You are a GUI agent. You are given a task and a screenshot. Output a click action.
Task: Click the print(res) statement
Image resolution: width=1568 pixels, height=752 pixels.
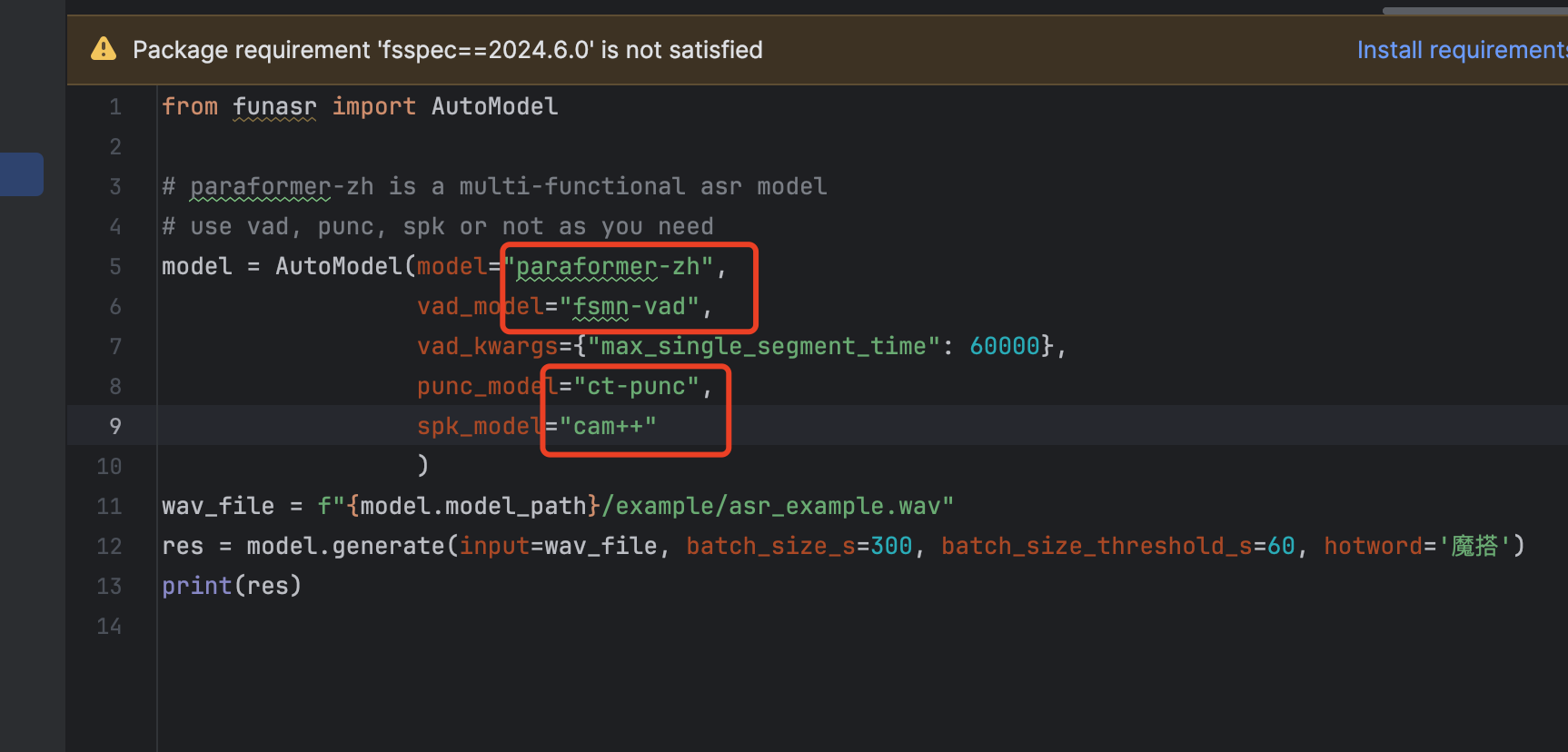pyautogui.click(x=232, y=587)
